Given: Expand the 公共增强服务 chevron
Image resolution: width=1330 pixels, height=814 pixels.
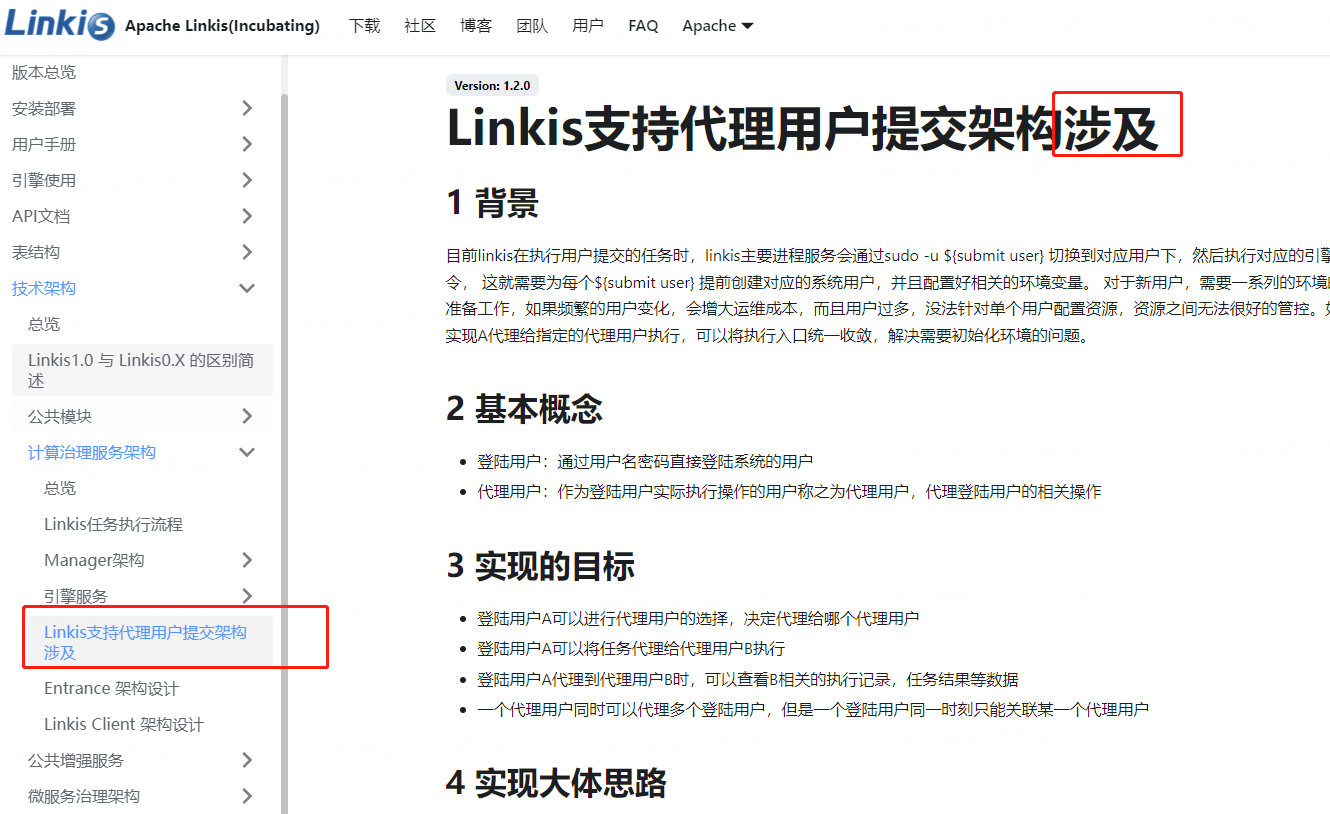Looking at the screenshot, I should point(247,760).
